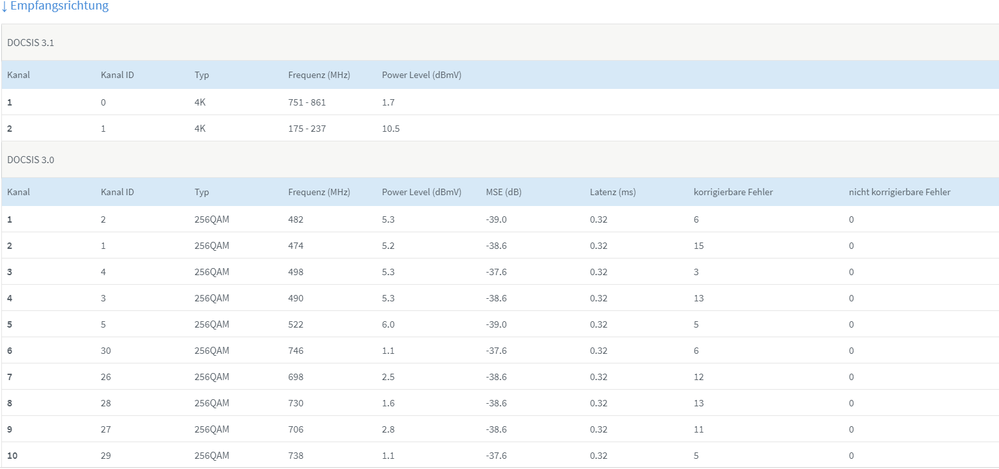Select the 522 MHz frequency cell

296,324
